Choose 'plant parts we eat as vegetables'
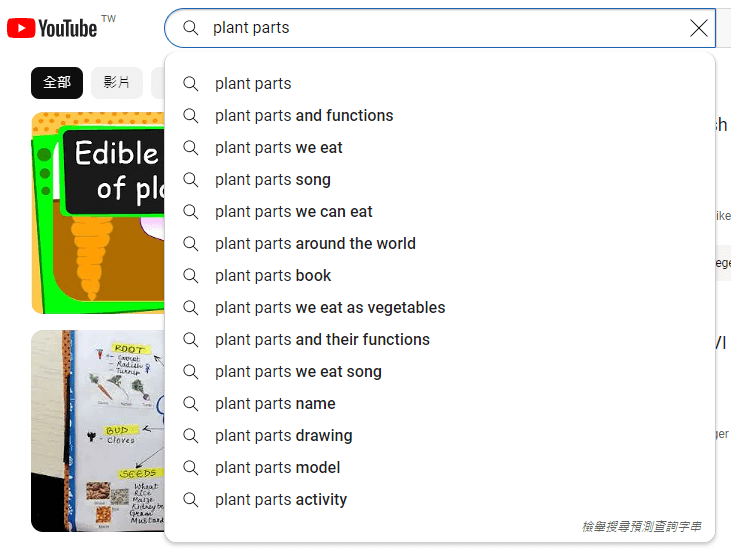The image size is (731, 548). pos(330,308)
